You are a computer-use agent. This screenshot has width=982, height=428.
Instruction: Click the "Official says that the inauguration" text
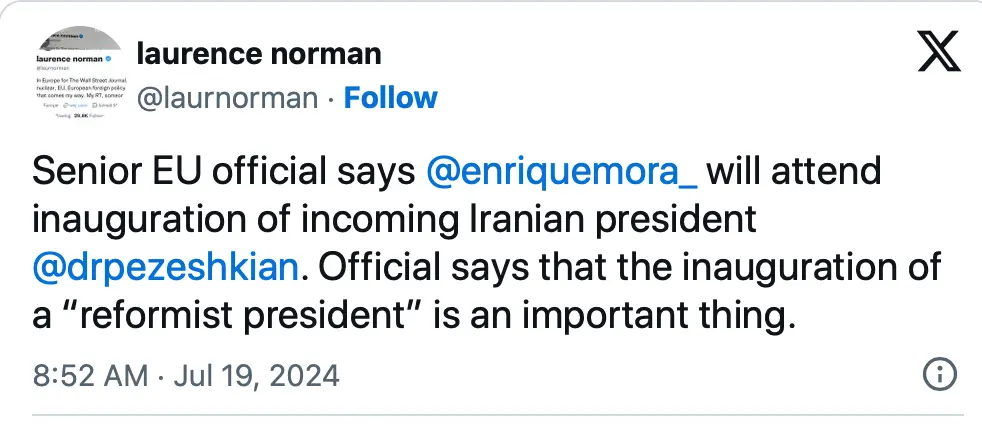626,267
